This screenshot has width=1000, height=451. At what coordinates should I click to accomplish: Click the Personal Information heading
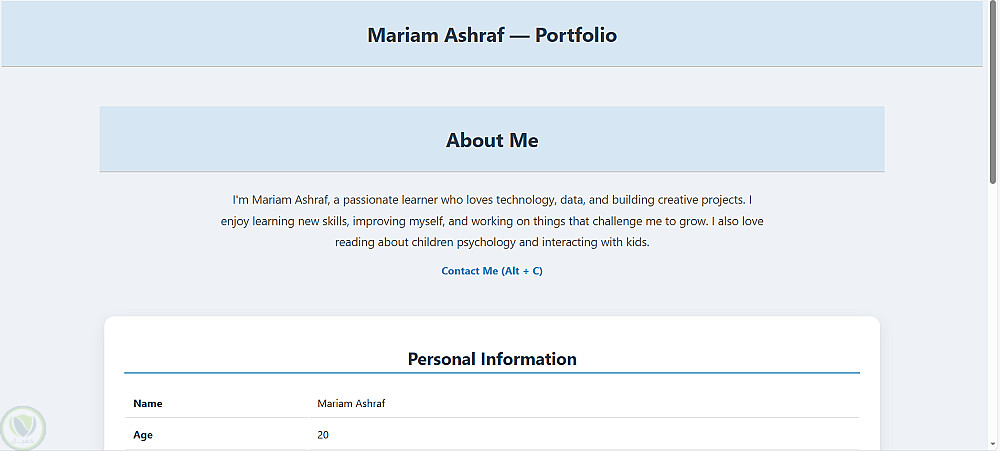pyautogui.click(x=492, y=359)
